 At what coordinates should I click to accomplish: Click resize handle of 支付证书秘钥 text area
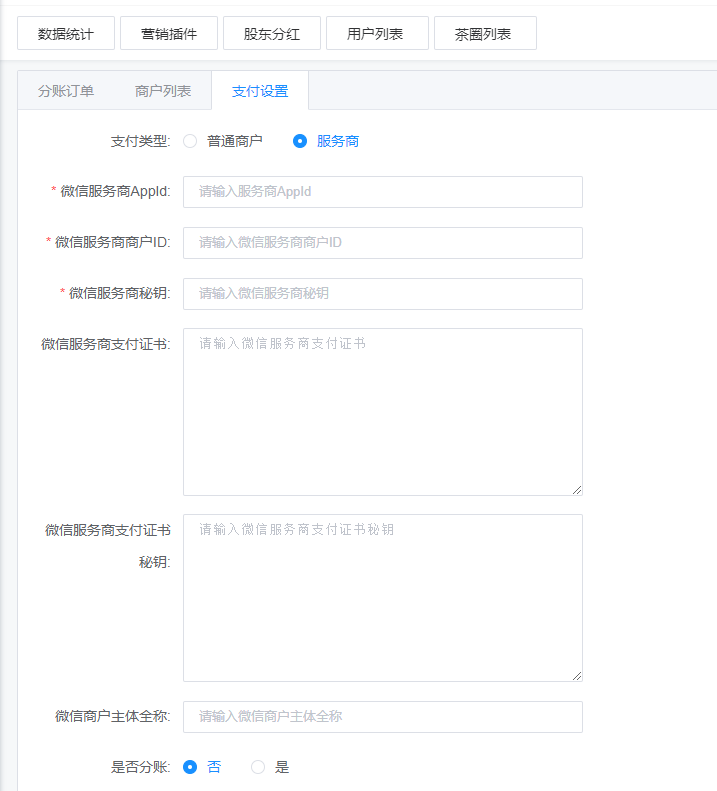tap(577, 676)
